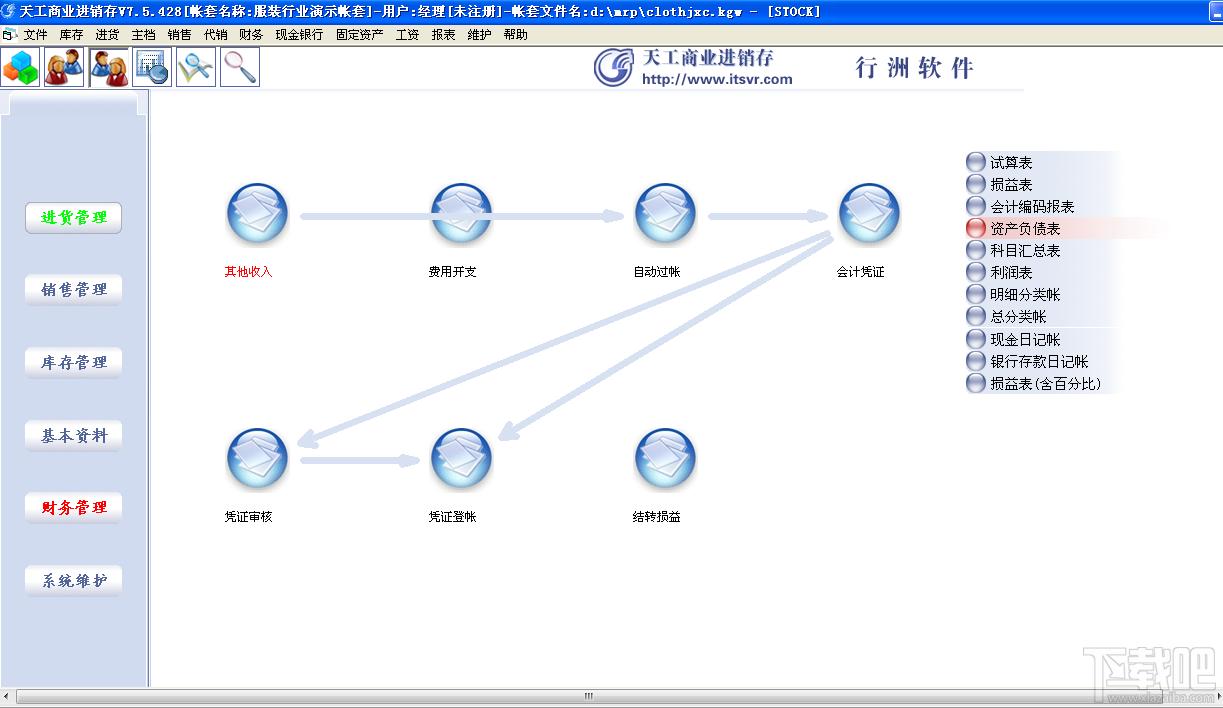Open the 工资 menu
Viewport: 1223px width, 708px height.
(407, 34)
